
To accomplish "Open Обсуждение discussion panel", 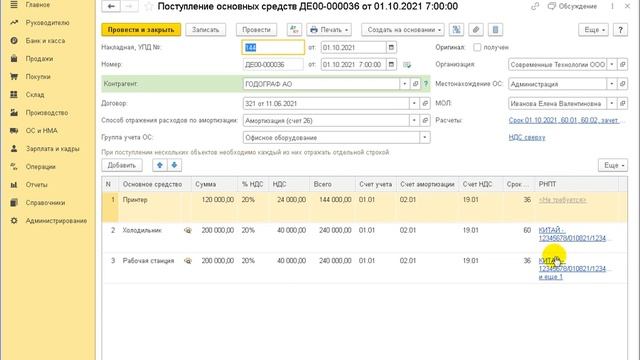I will tap(573, 7).
